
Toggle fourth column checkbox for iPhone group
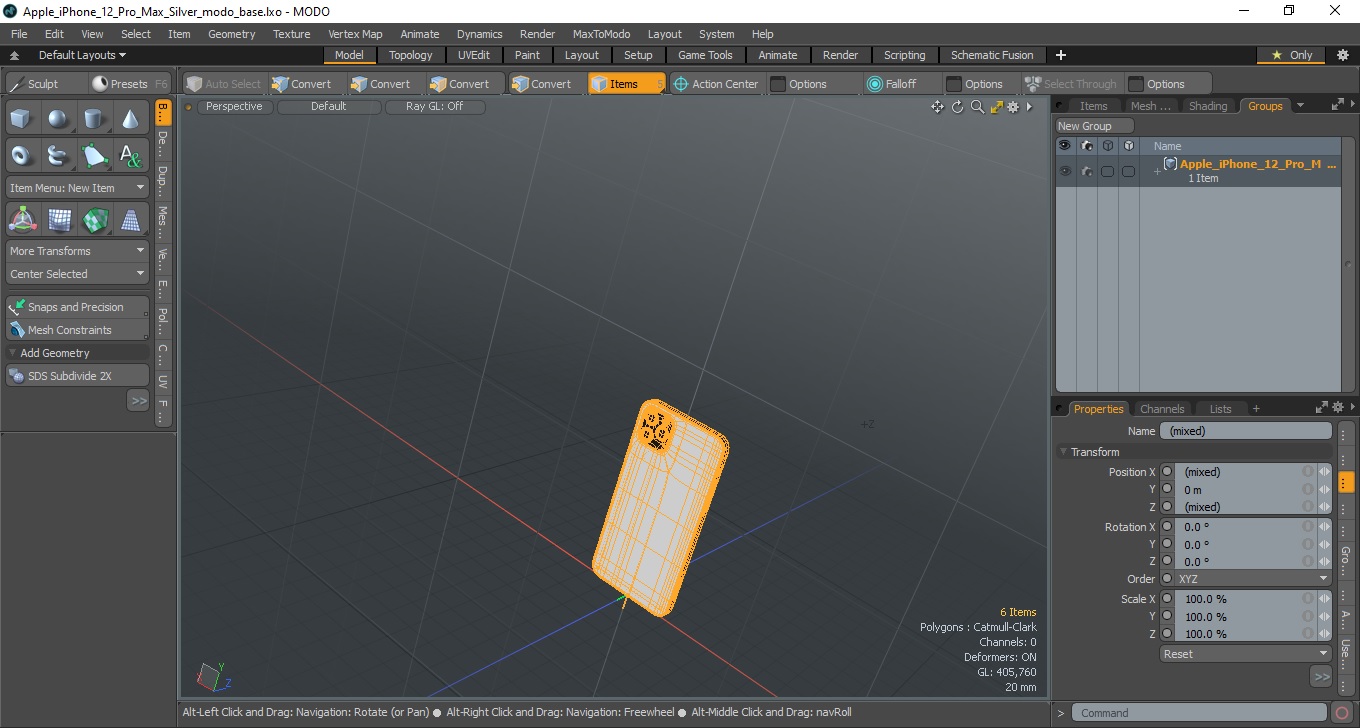click(x=1128, y=171)
